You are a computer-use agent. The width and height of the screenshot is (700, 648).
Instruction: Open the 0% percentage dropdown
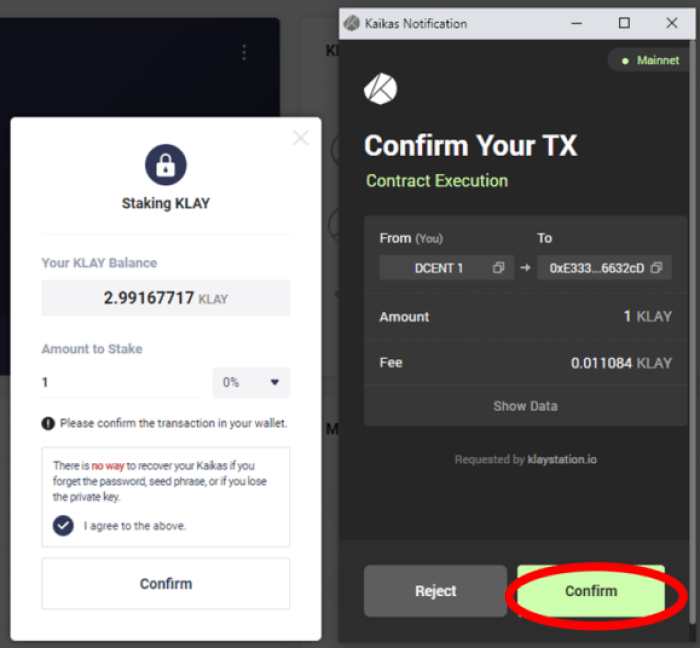point(251,382)
